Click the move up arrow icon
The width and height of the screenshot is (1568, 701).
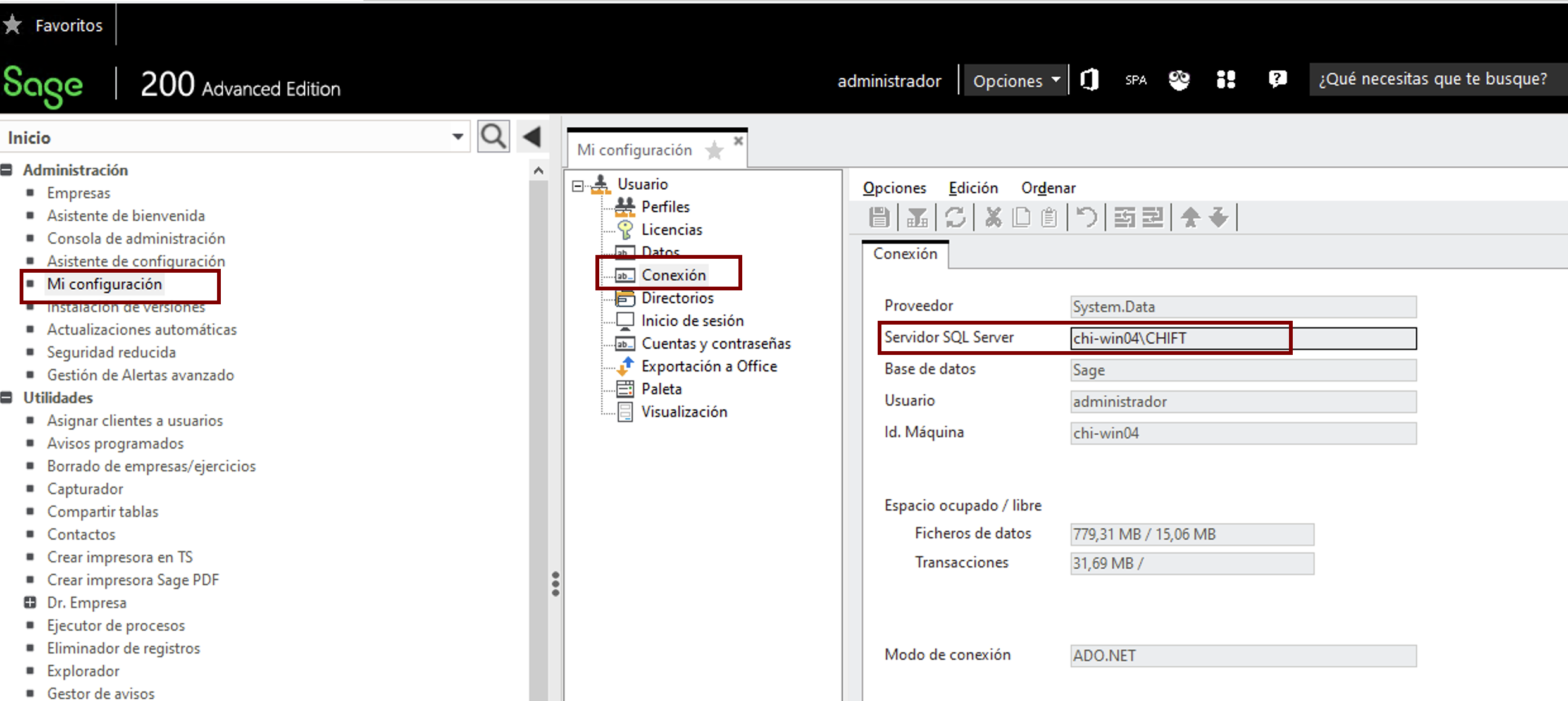(x=1190, y=218)
